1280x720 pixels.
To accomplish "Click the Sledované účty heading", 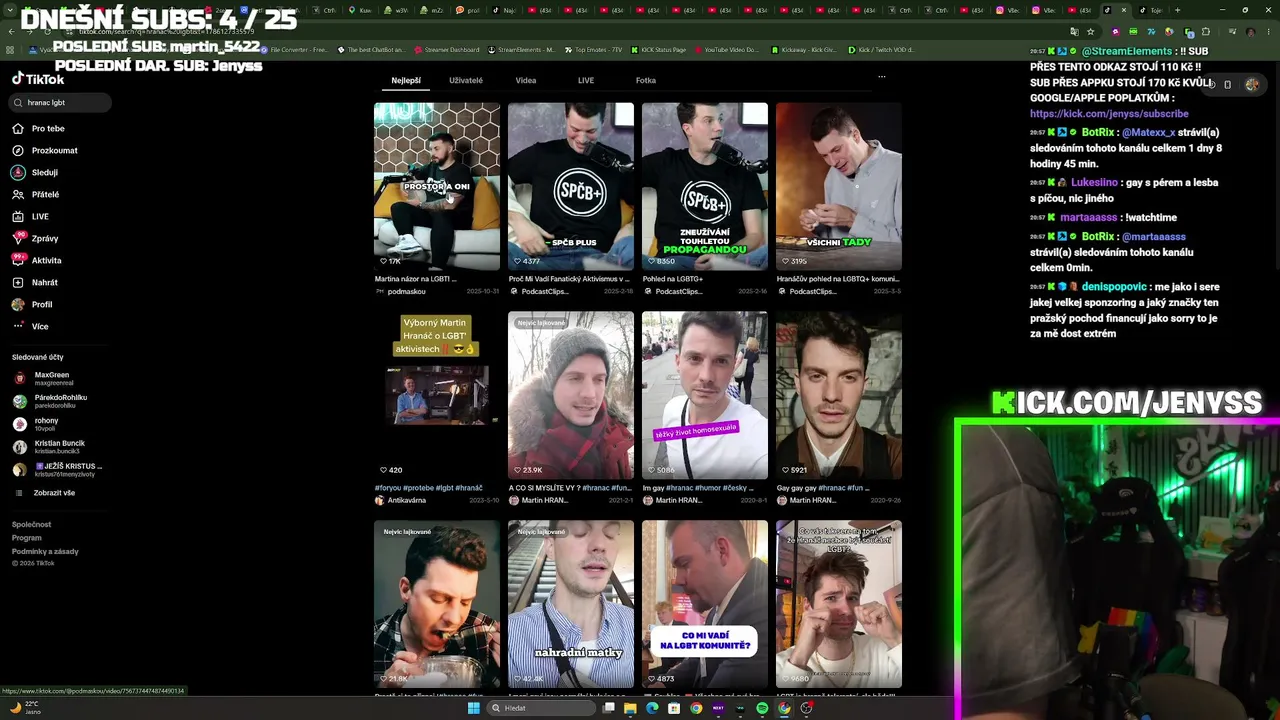I will point(38,357).
